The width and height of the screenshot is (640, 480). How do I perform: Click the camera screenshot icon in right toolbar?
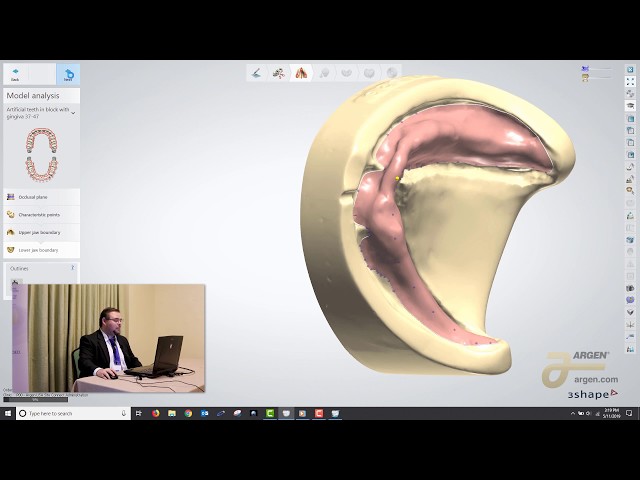(630, 288)
